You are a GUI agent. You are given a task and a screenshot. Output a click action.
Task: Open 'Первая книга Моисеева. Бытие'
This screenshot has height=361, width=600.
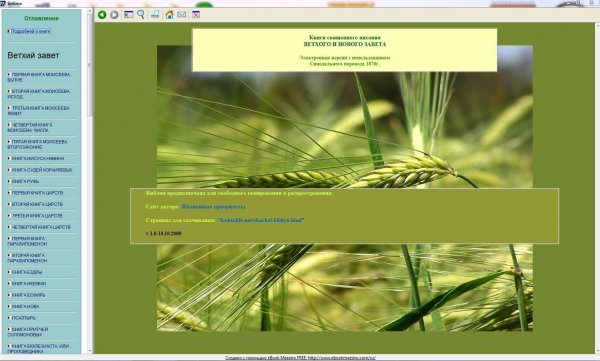(x=39, y=77)
